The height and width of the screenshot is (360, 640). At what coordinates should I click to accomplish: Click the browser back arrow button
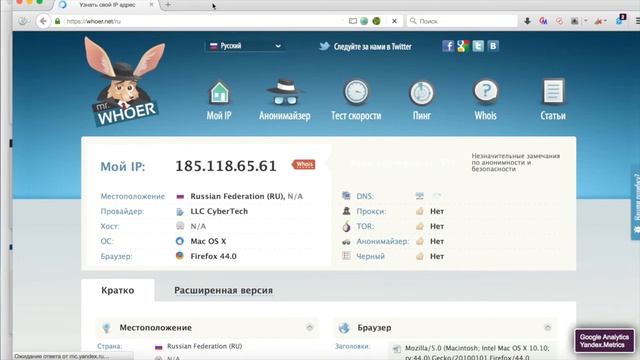(43, 21)
